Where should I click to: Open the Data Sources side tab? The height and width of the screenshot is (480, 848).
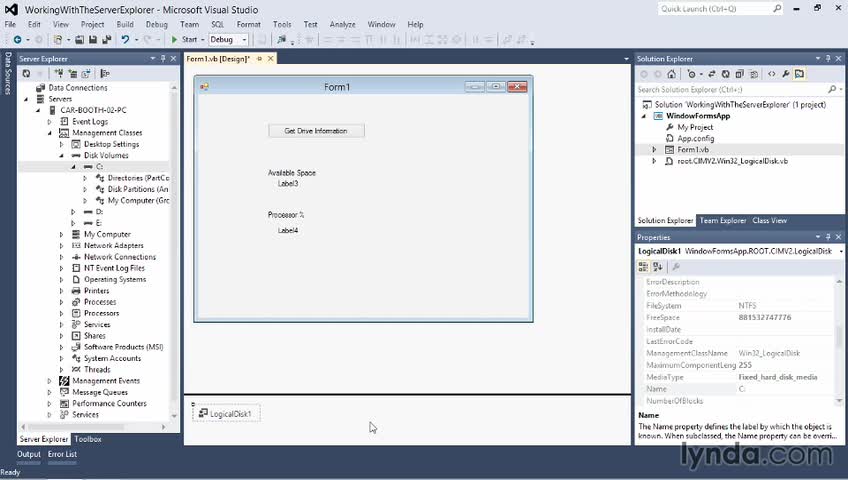8,73
